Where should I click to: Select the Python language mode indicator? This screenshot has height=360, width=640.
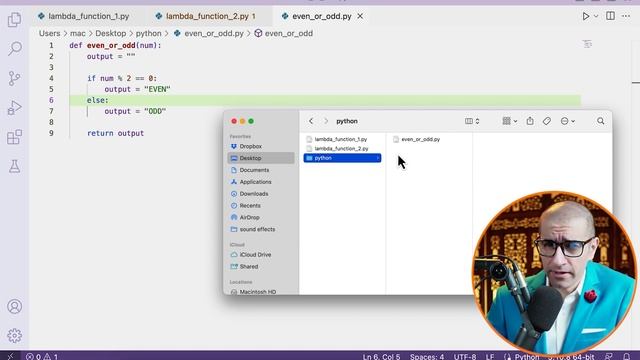pos(527,356)
